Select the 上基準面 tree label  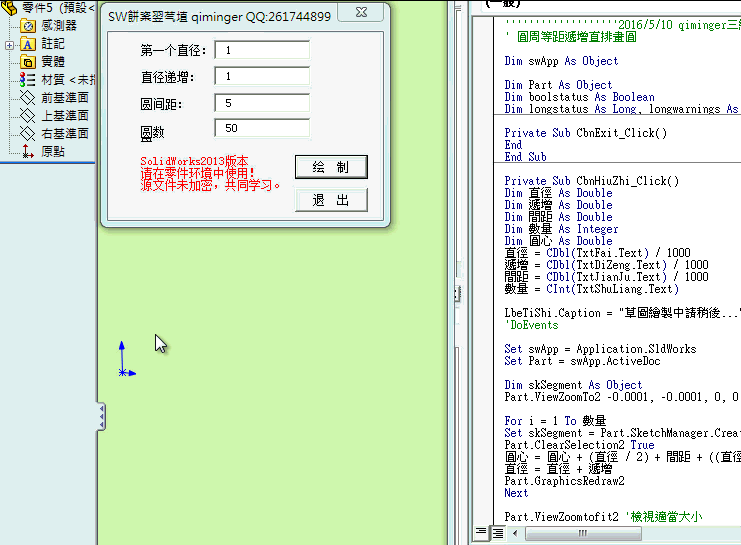coord(65,116)
